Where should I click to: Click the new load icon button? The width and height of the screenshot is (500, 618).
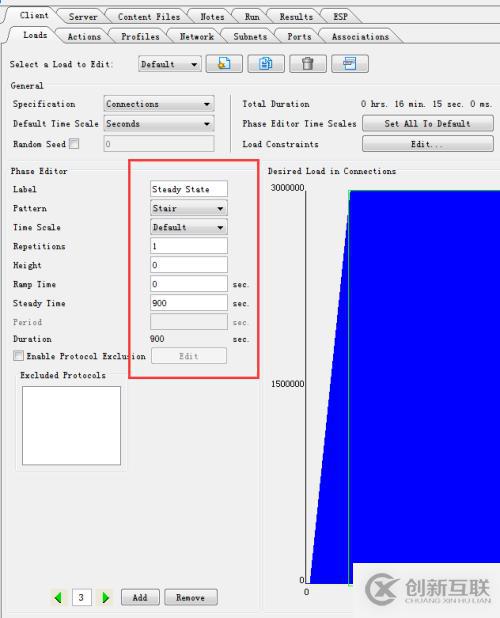pyautogui.click(x=224, y=64)
